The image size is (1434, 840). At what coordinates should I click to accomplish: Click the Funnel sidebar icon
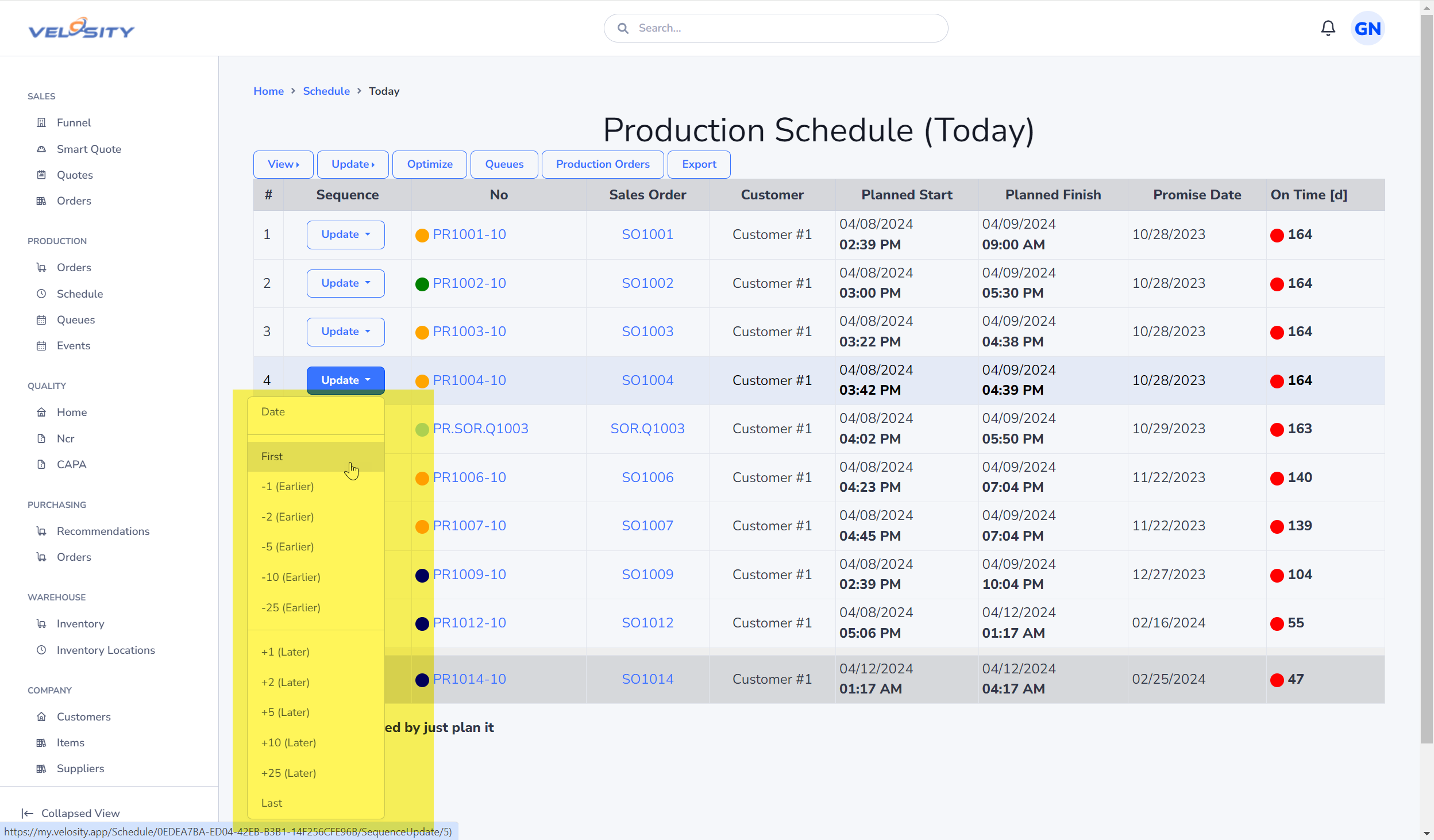click(x=41, y=122)
